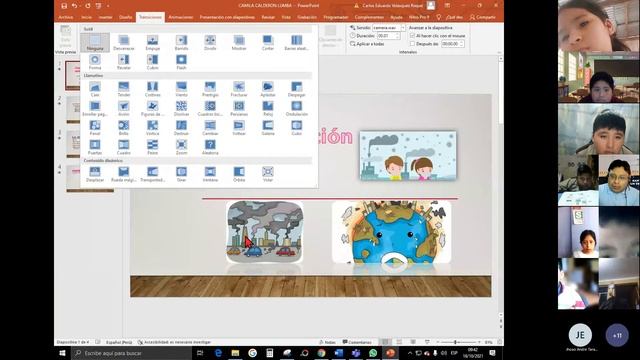
Task: Apply the Desplazar dynamic content transition
Action: point(95,174)
